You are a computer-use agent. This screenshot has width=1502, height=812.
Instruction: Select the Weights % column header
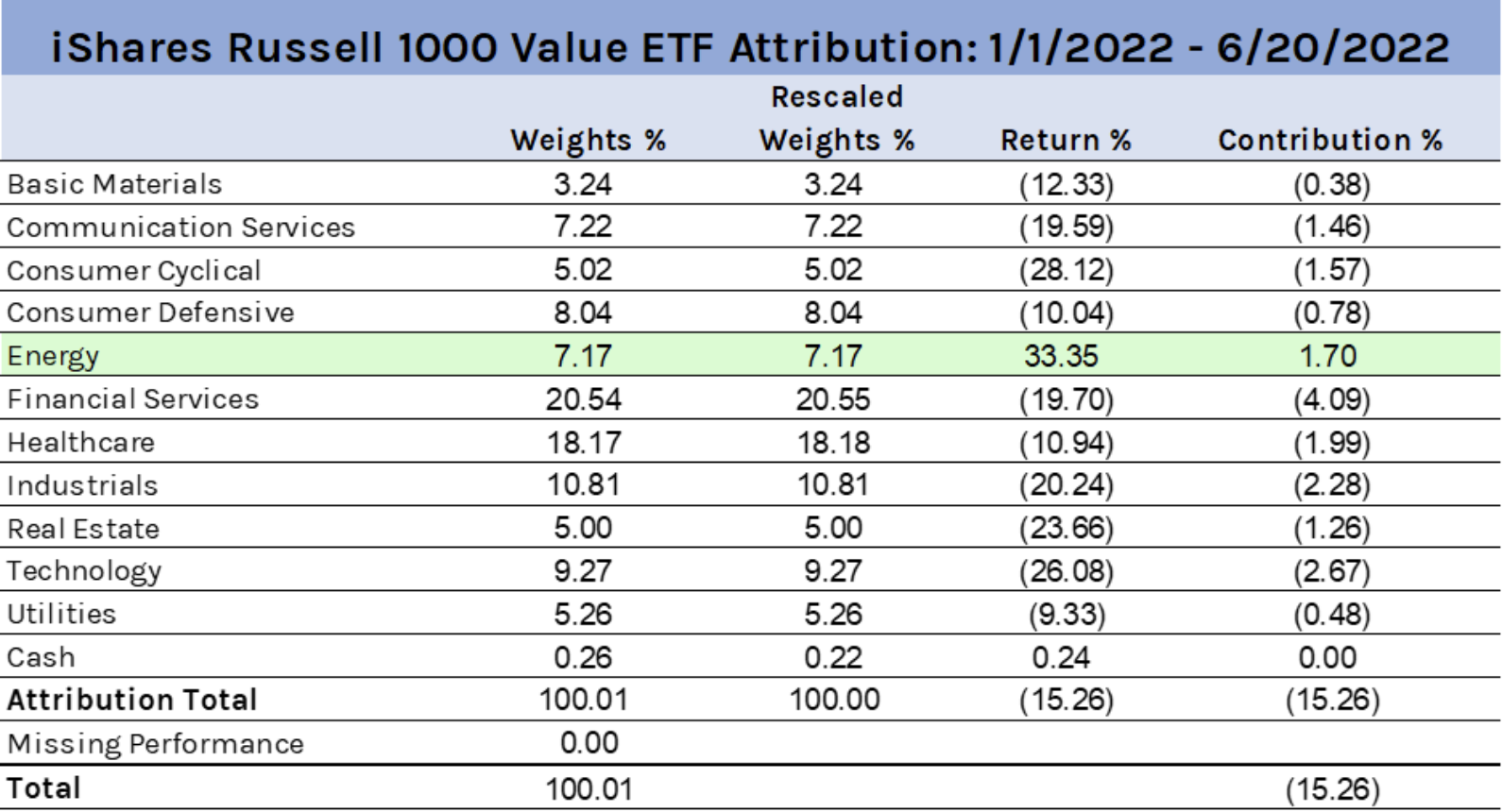(588, 141)
